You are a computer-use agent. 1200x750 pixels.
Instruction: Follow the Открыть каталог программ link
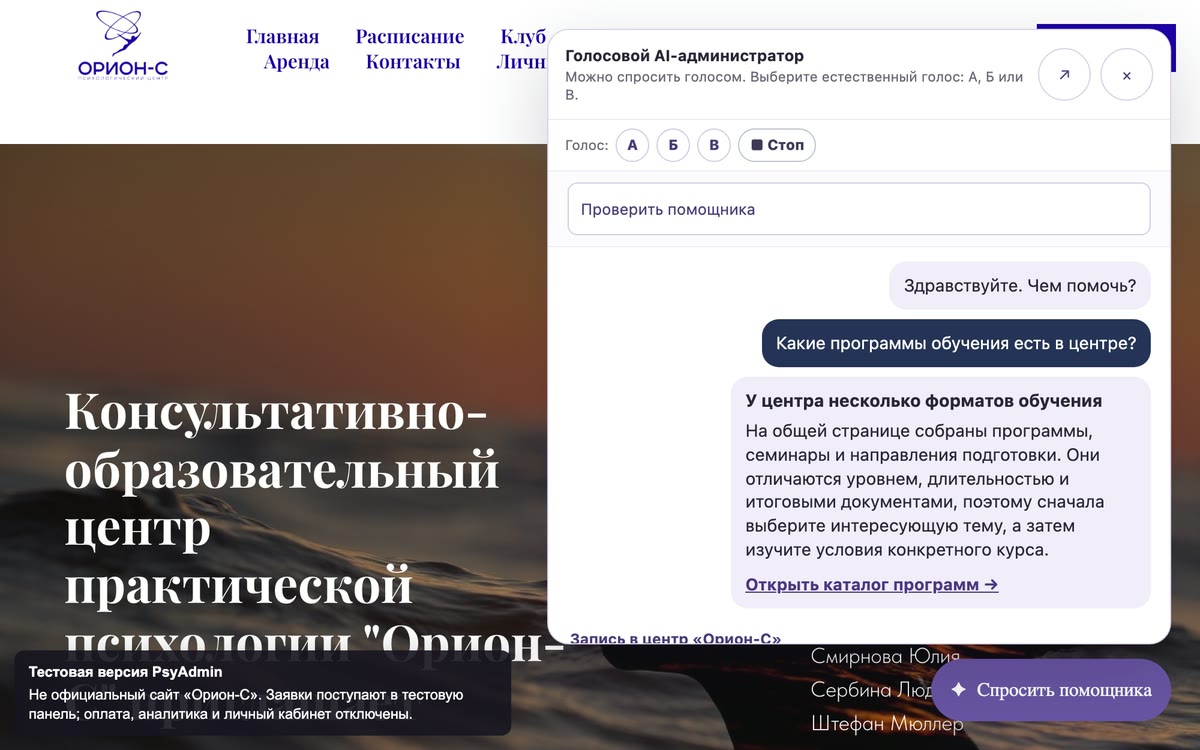click(872, 585)
